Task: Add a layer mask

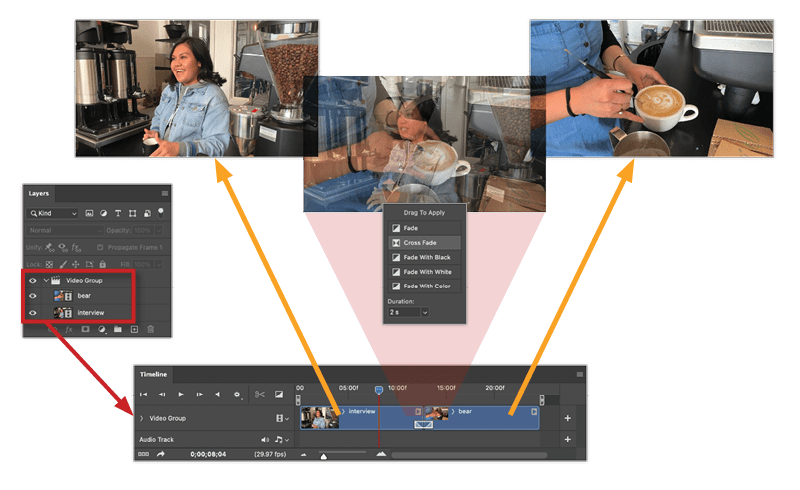Action: (x=85, y=329)
